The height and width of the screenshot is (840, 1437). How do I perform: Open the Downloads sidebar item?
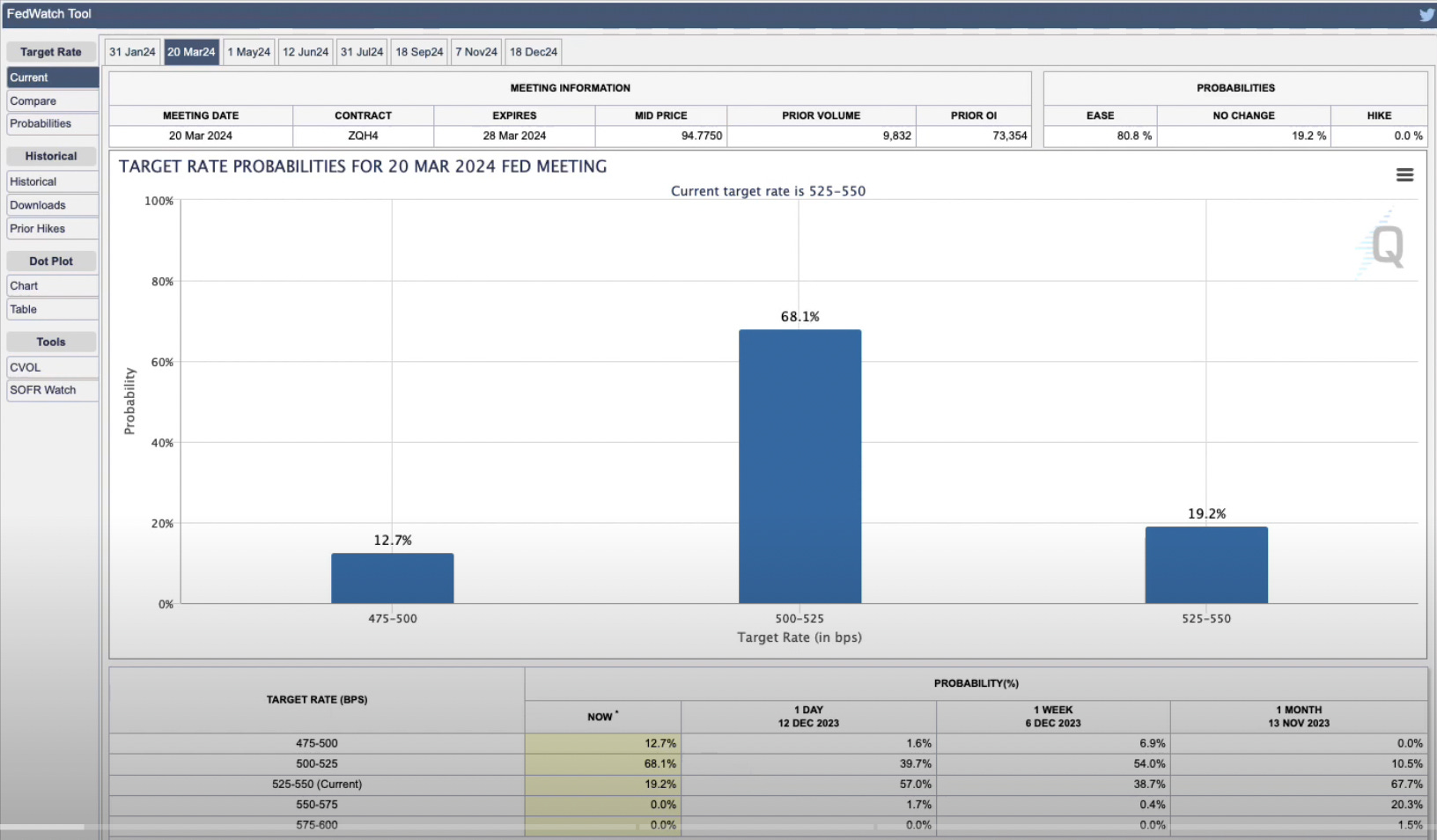[53, 205]
